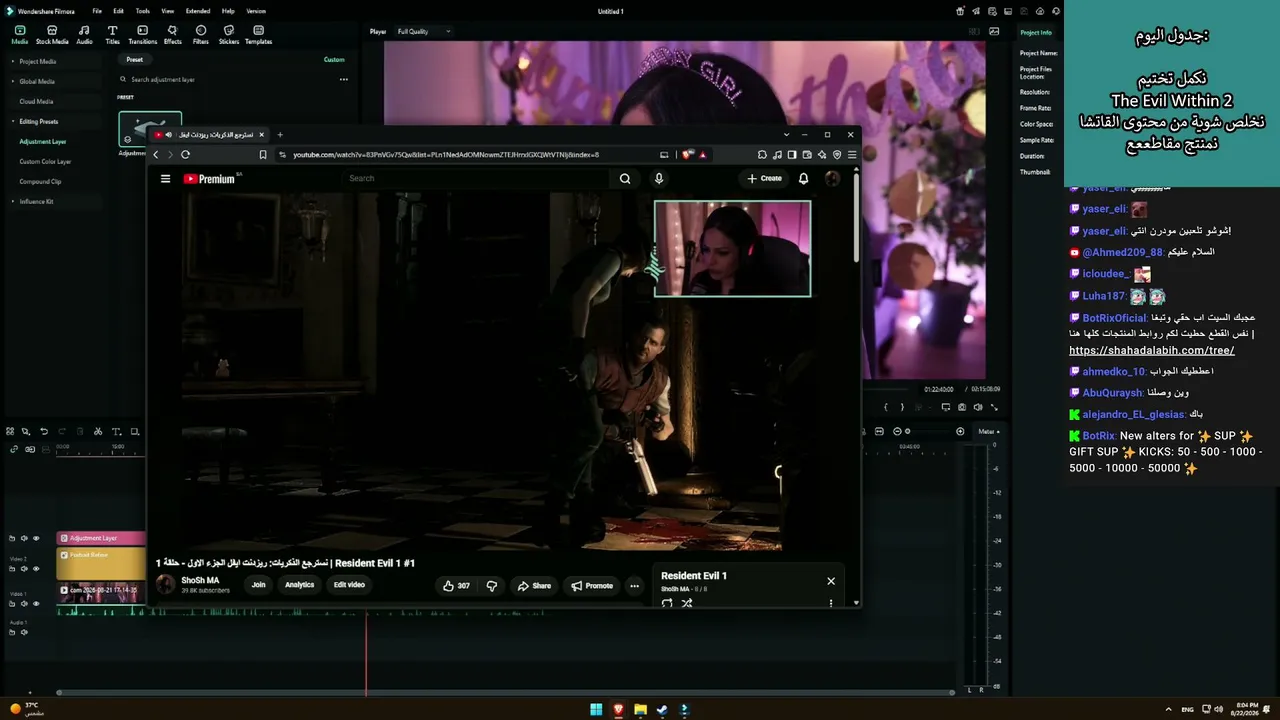The image size is (1280, 720).
Task: Dislike the Resident Evil video
Action: click(x=491, y=586)
